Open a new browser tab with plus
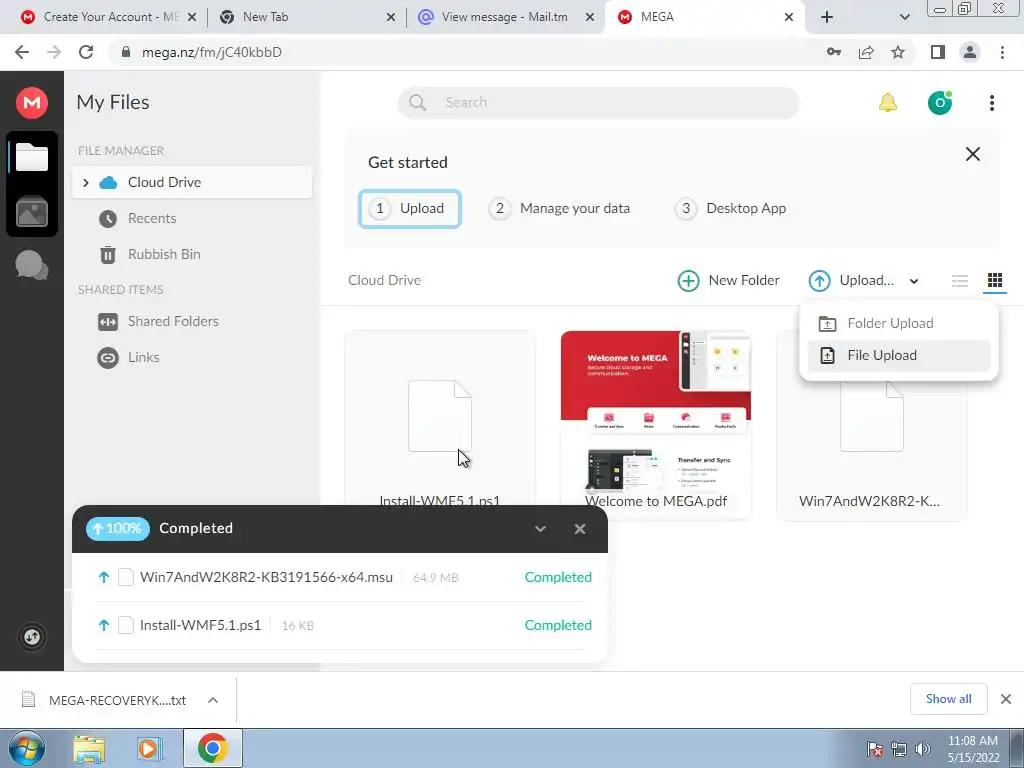1024x768 pixels. (827, 17)
